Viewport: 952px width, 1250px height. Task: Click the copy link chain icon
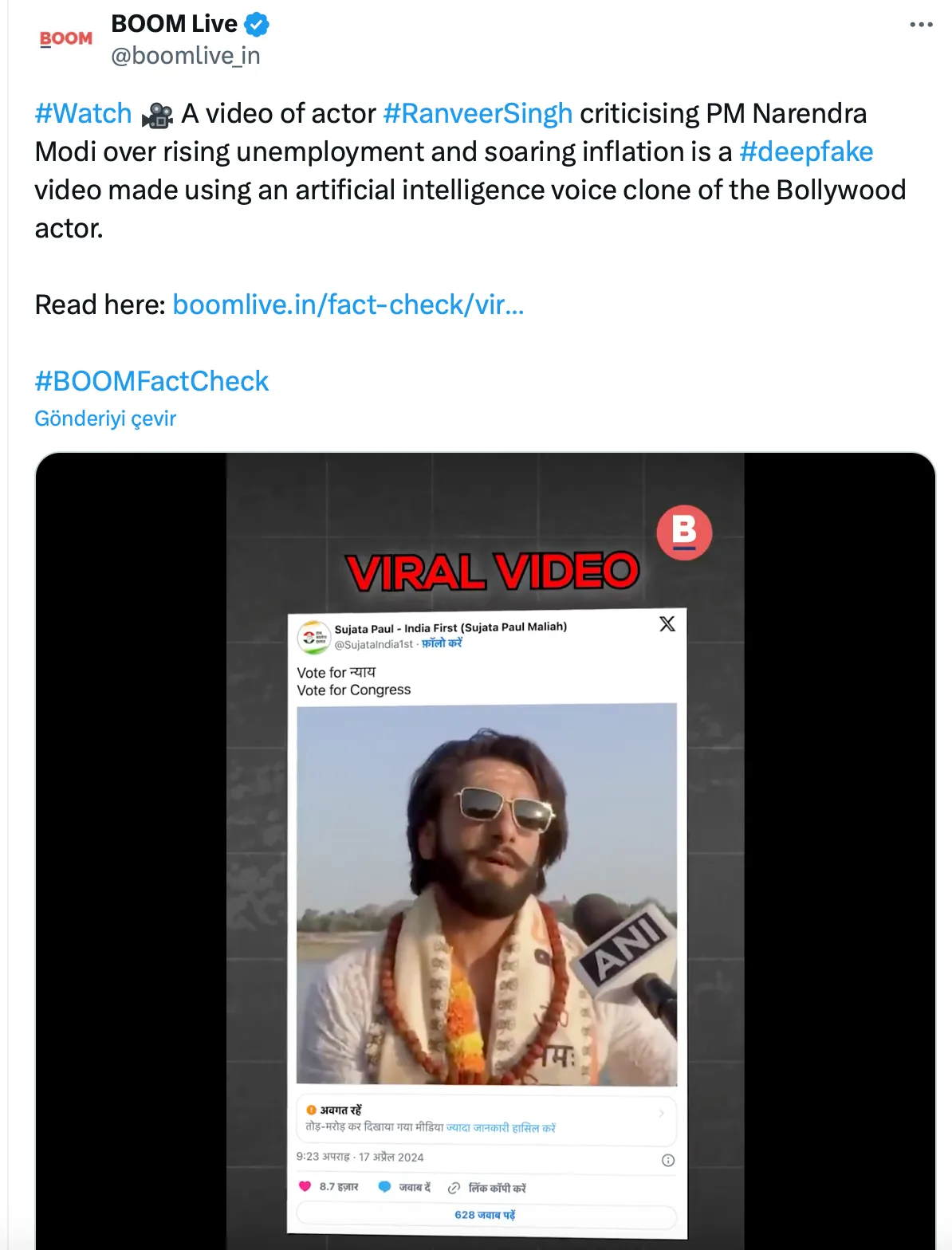(x=454, y=1188)
